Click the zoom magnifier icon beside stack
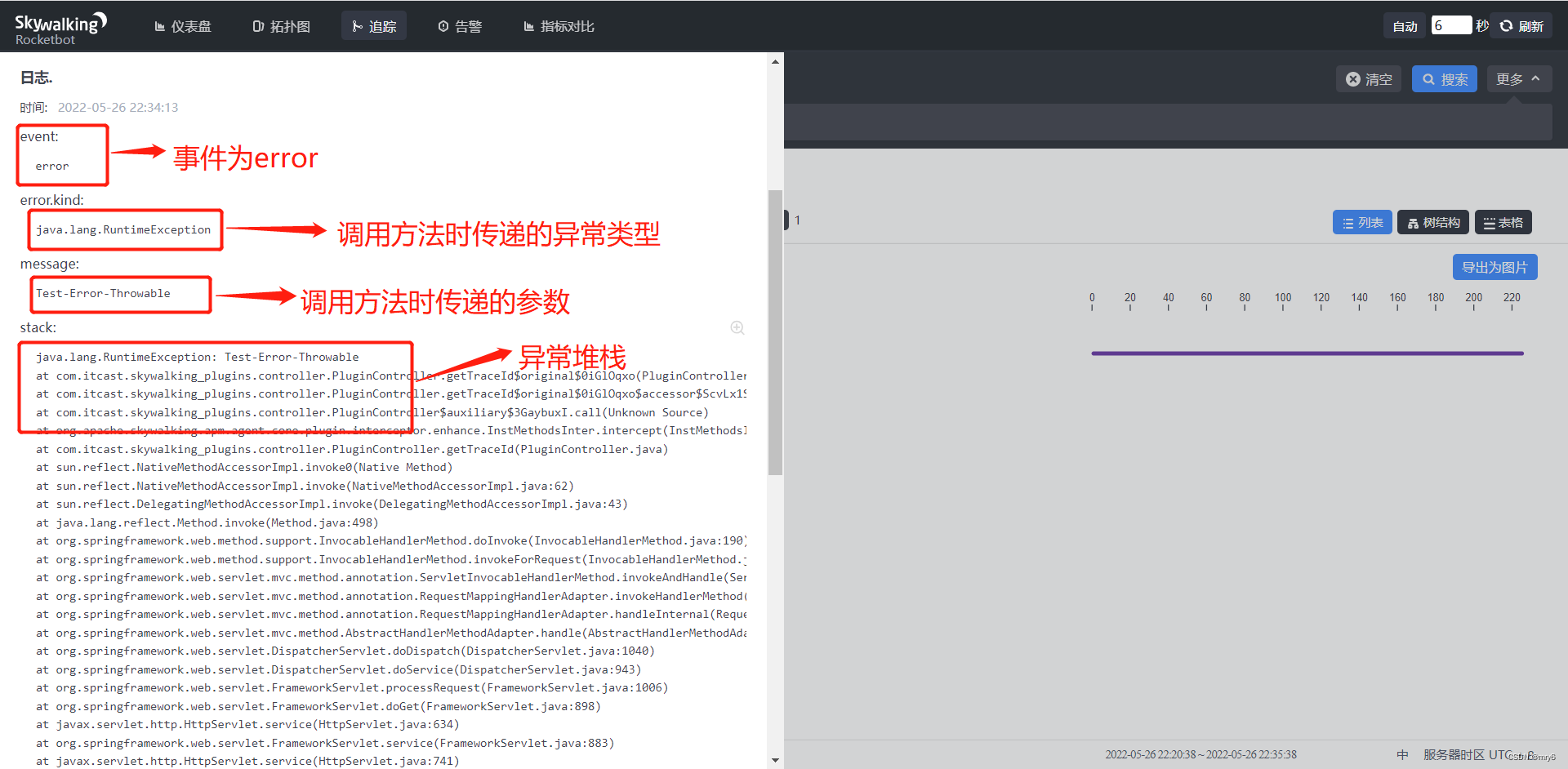1568x769 pixels. (737, 327)
